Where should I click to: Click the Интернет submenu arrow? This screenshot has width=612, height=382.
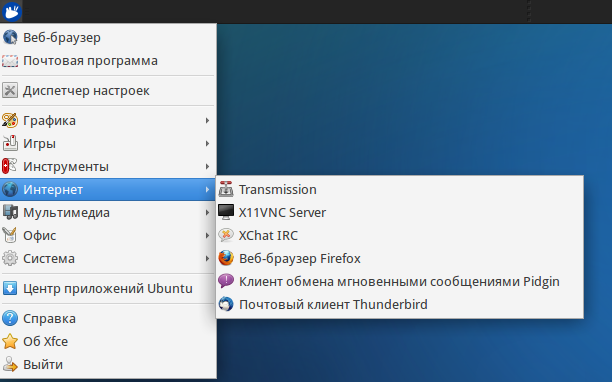[207, 190]
